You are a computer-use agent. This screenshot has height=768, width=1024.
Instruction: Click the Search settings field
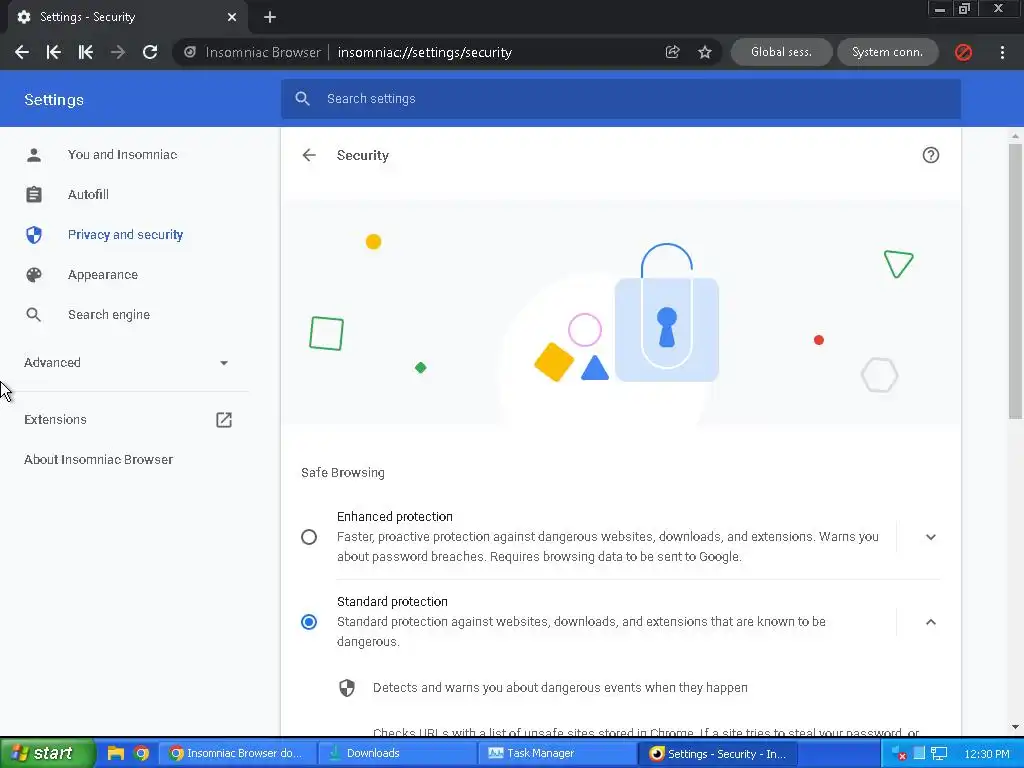[x=620, y=99]
